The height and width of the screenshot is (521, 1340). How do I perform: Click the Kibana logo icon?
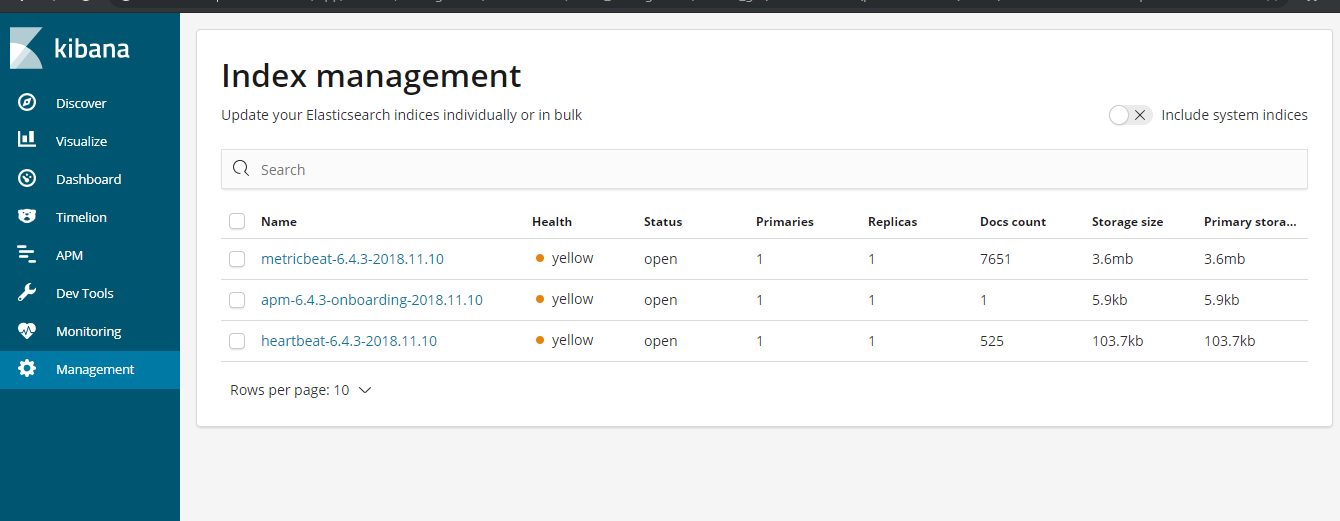click(27, 48)
